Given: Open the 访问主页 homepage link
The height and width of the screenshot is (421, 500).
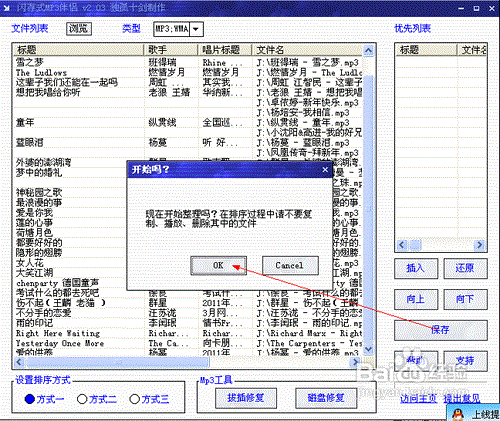Looking at the screenshot, I should pos(418,399).
